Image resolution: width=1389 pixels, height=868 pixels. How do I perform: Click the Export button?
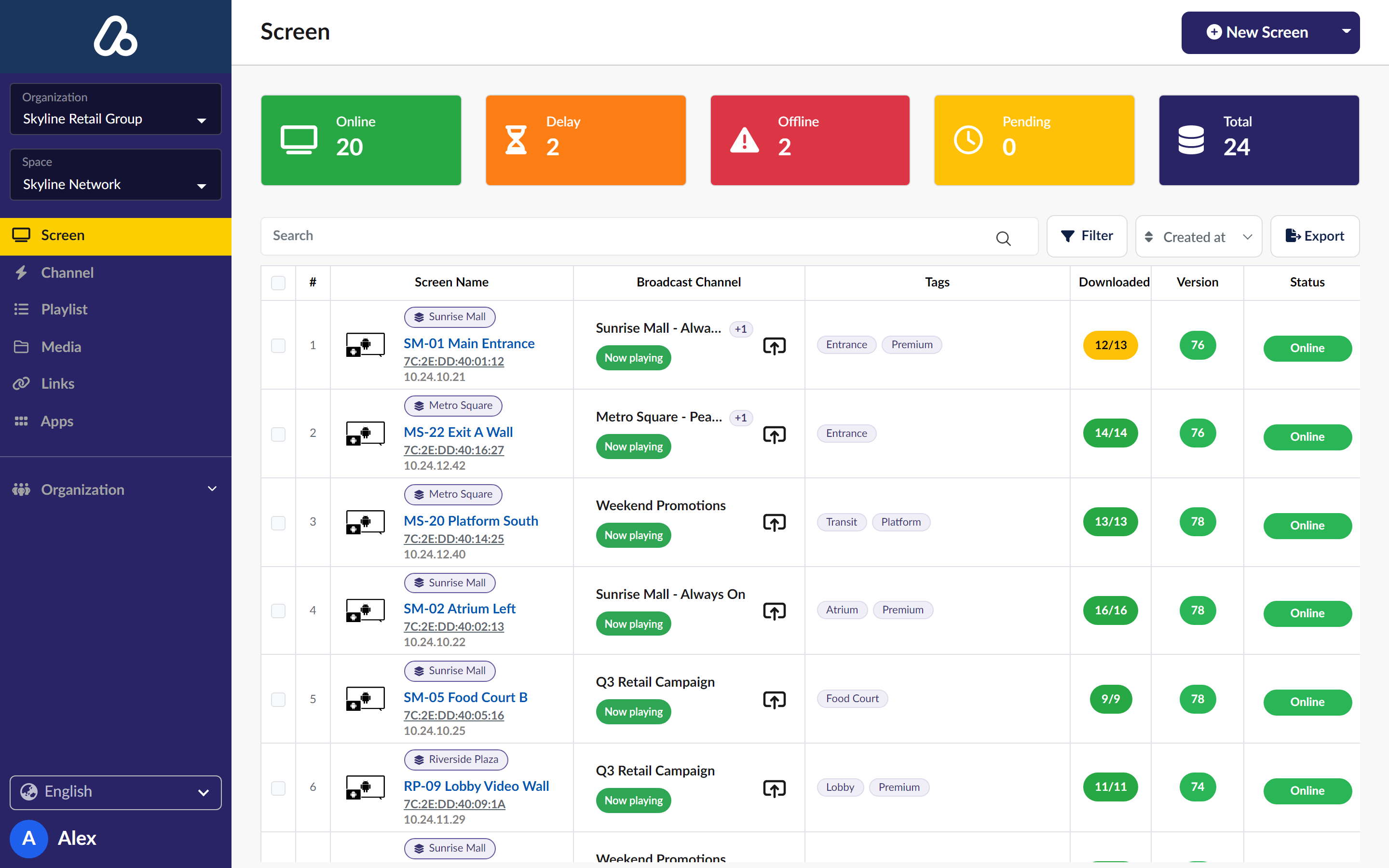tap(1314, 236)
